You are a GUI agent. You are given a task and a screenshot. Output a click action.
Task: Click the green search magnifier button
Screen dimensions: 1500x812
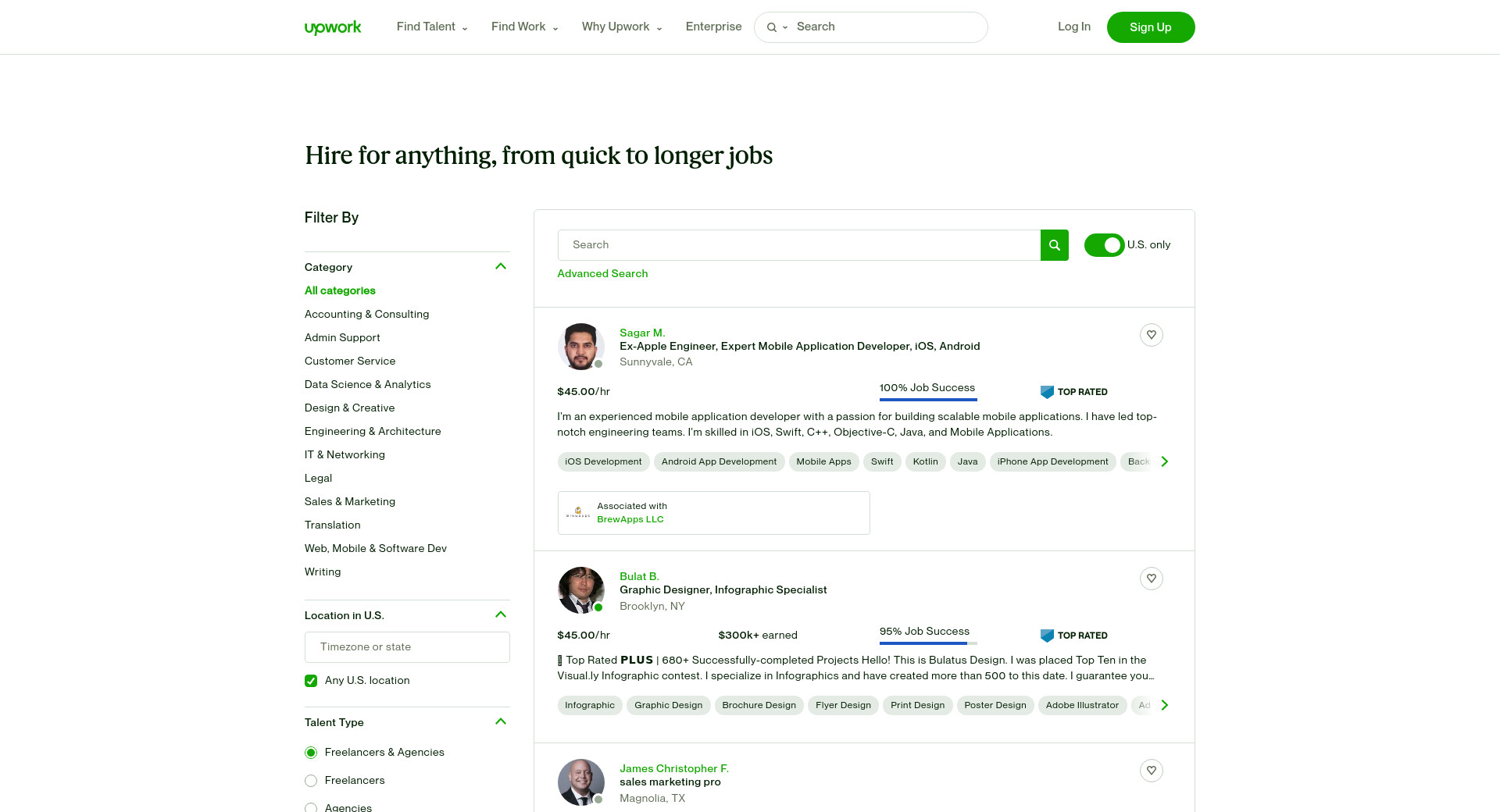click(x=1054, y=245)
